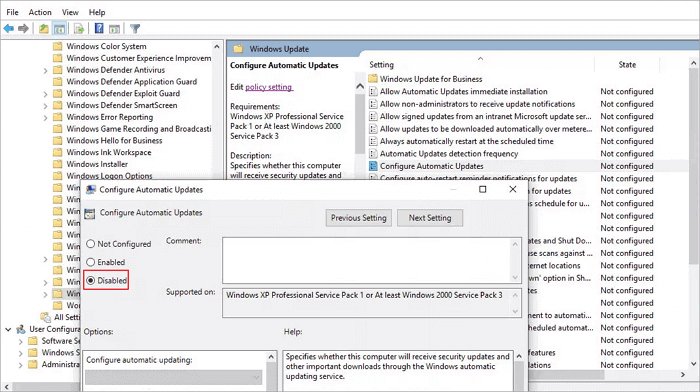This screenshot has width=700, height=392.
Task: Open the File menu
Action: [12, 12]
